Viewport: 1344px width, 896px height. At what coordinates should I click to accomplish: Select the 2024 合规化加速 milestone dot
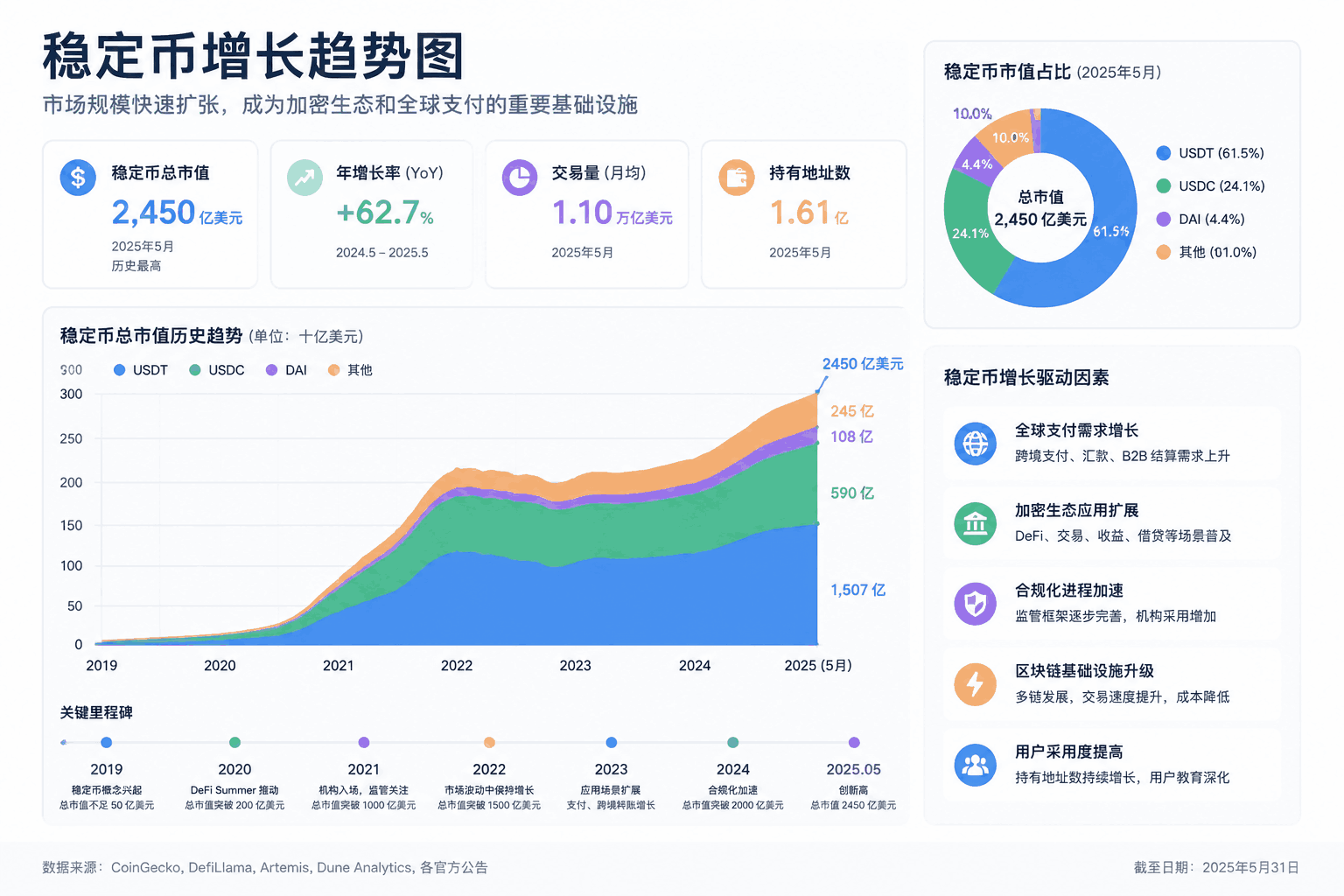[733, 743]
